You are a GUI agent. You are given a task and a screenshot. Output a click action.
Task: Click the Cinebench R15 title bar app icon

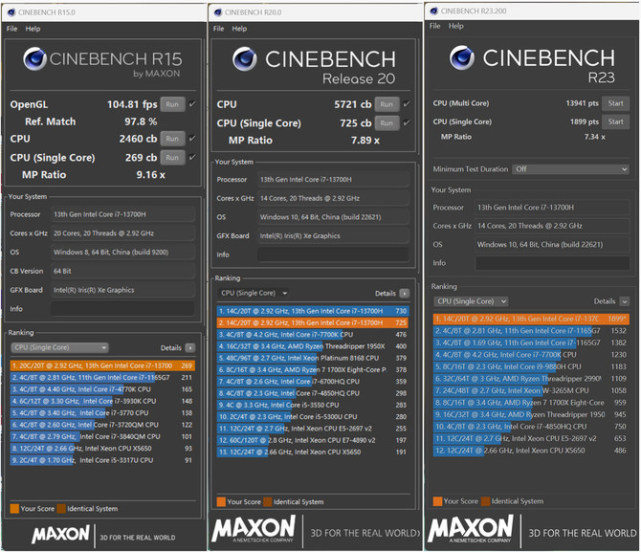tap(11, 12)
